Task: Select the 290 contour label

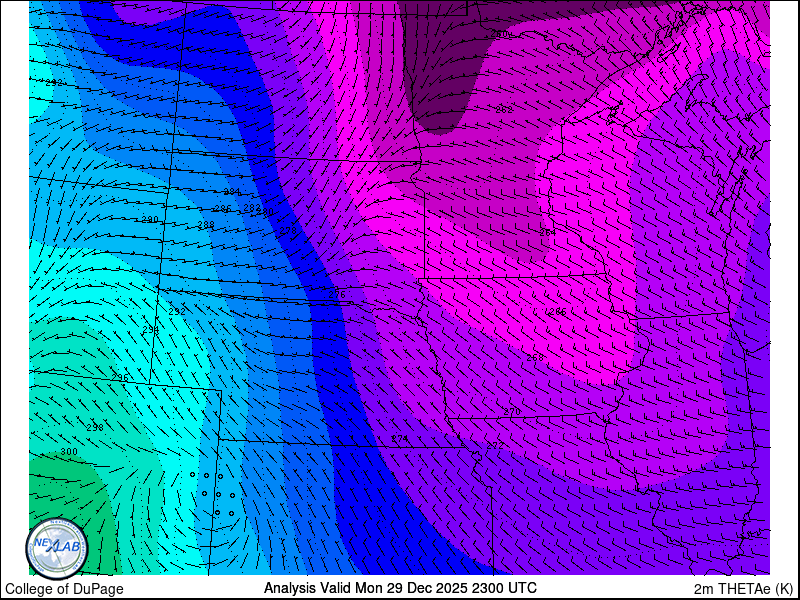Action: pyautogui.click(x=150, y=219)
